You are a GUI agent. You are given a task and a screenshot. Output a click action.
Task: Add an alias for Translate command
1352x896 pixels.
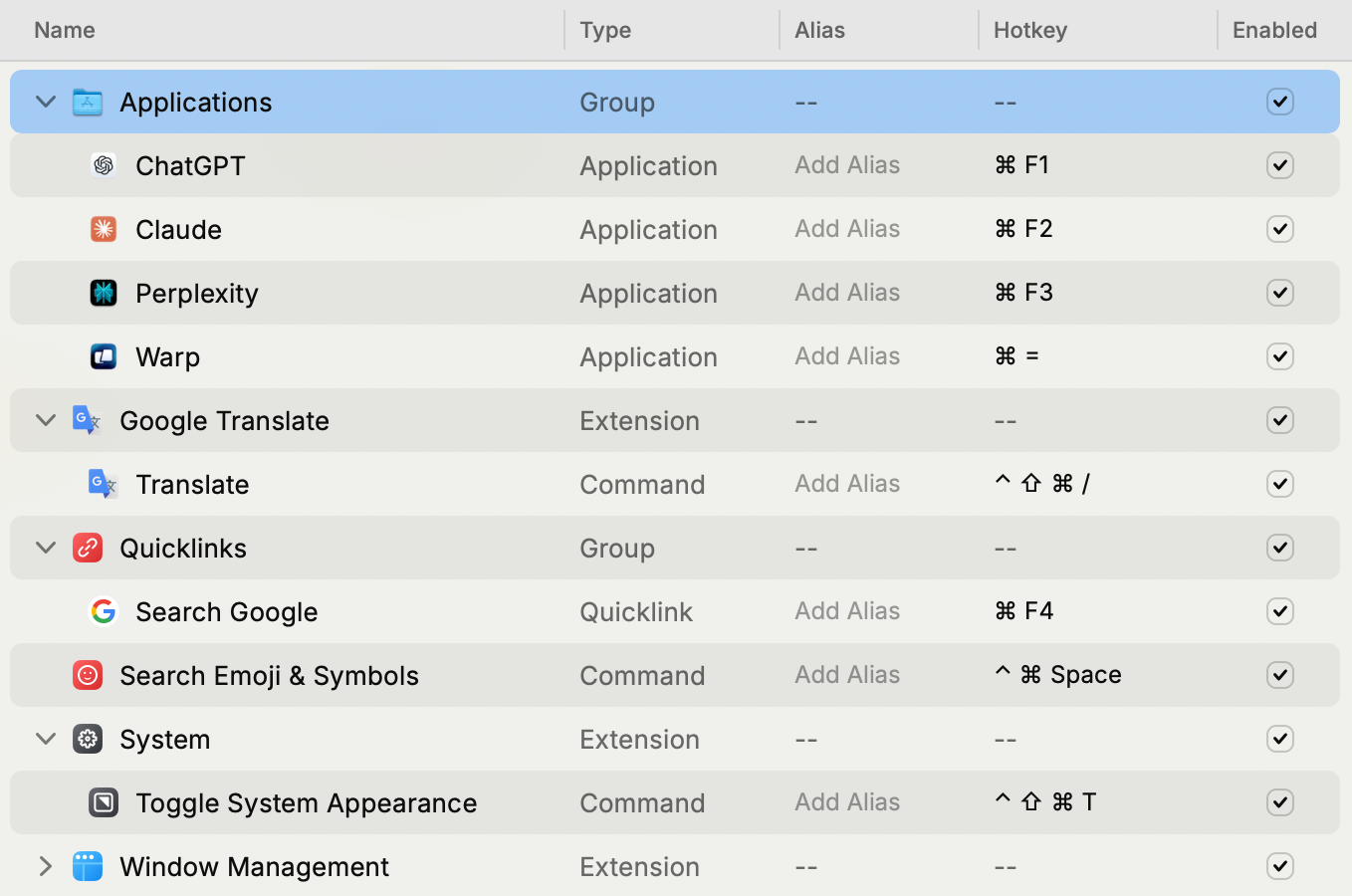coord(847,484)
